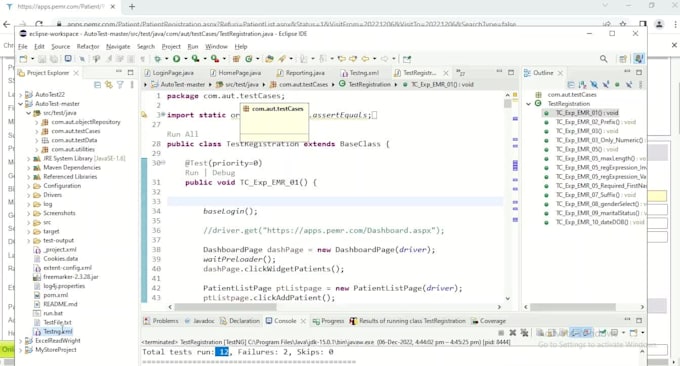This screenshot has height=366, width=680.
Task: Open the File menu
Action: click(x=23, y=46)
